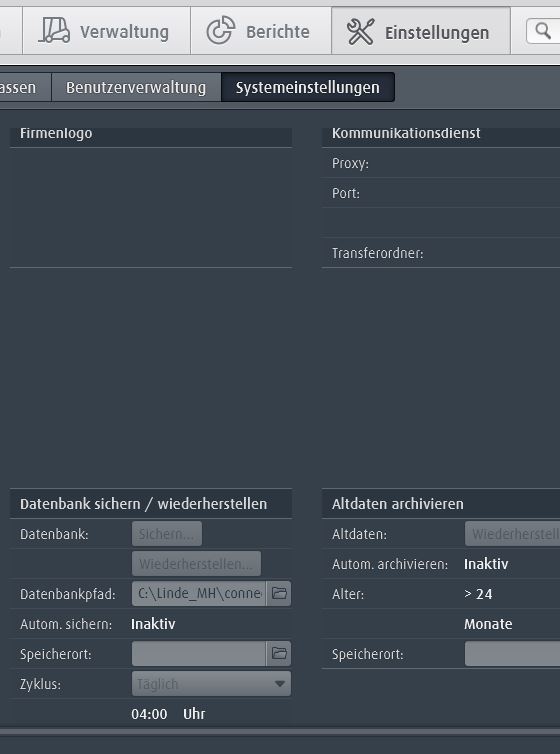Select the Systemeinstellungen sub-tab

click(x=308, y=88)
